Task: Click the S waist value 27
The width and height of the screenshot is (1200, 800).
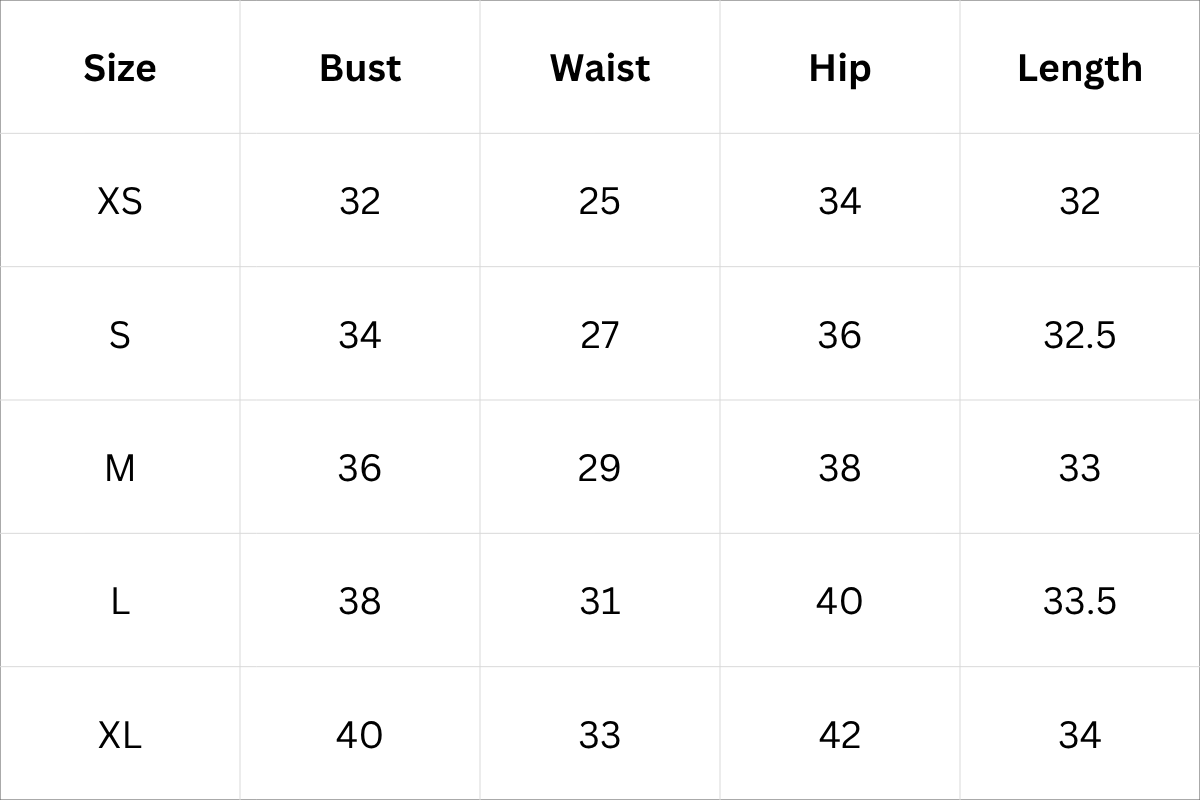Action: (600, 334)
